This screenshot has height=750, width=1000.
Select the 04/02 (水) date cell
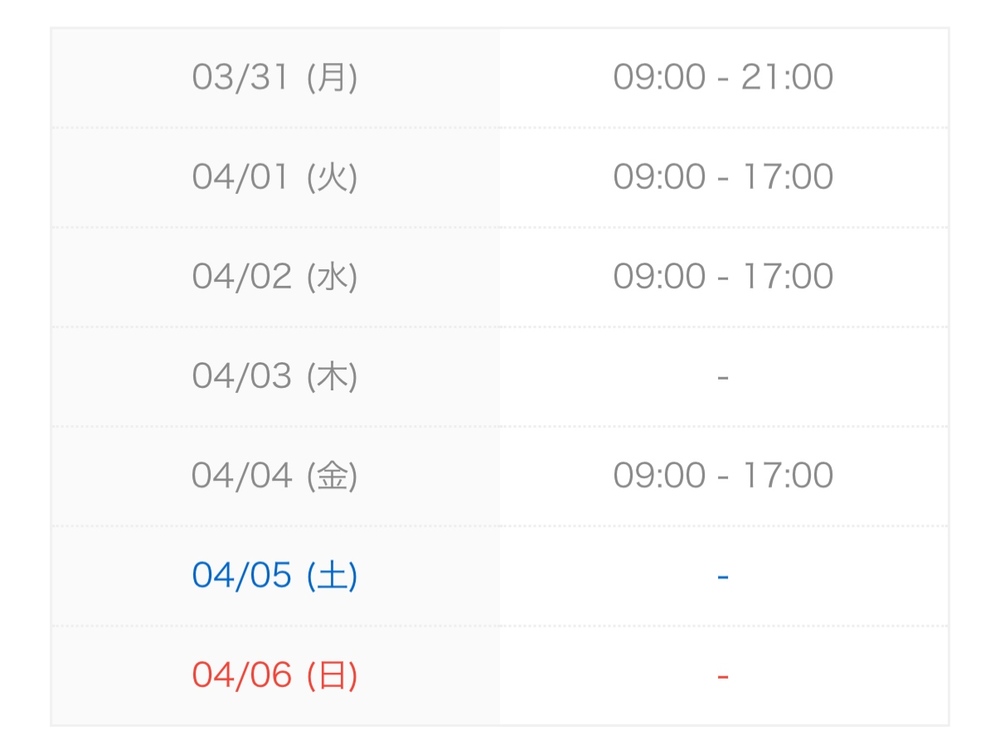point(275,276)
